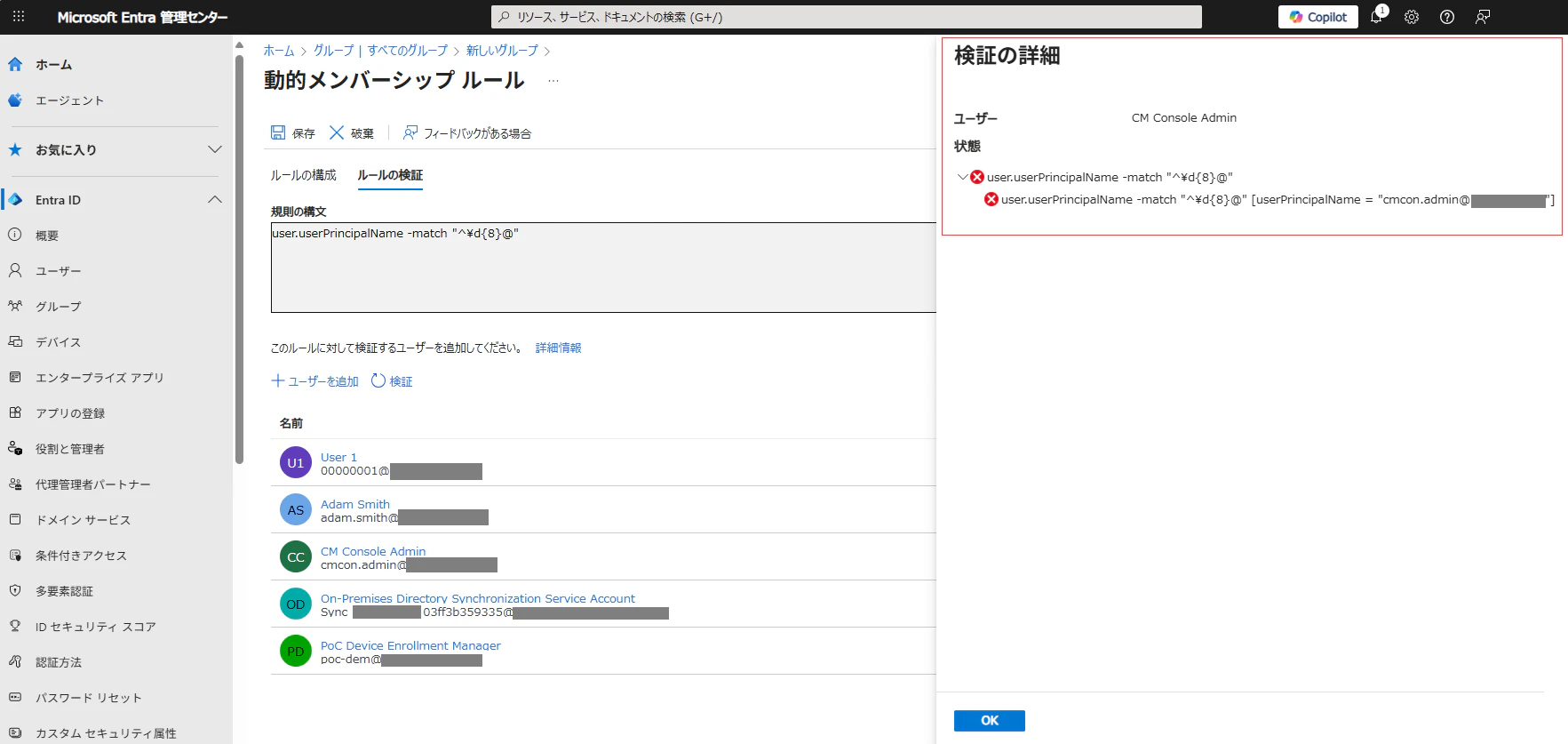
Task: Open デバイス in the sidebar
Action: 58,342
